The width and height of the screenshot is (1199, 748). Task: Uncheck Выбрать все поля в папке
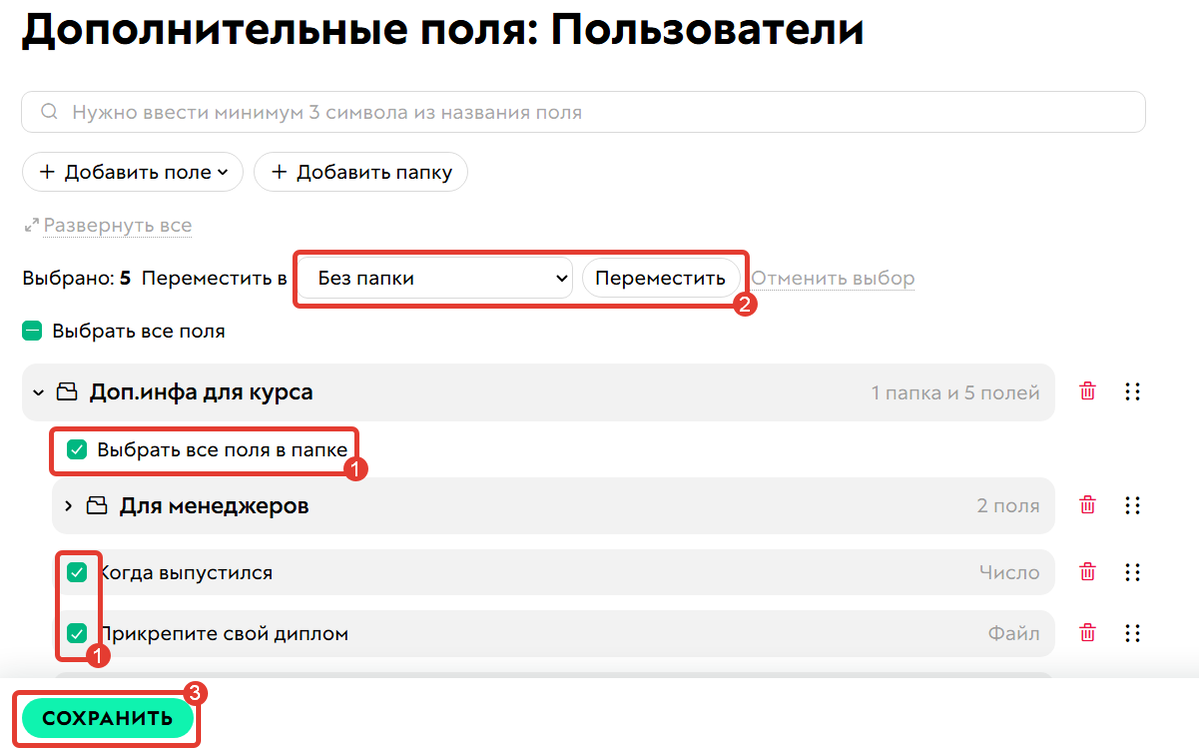pos(76,449)
